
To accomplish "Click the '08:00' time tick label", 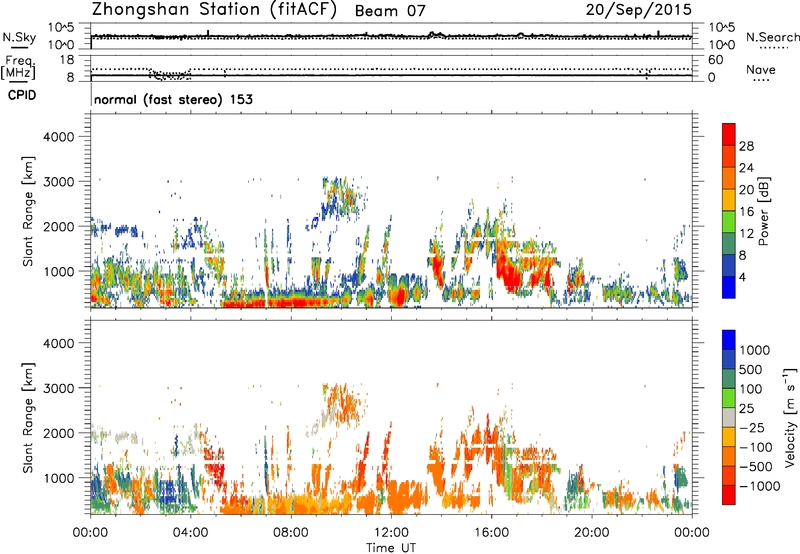I will (291, 533).
